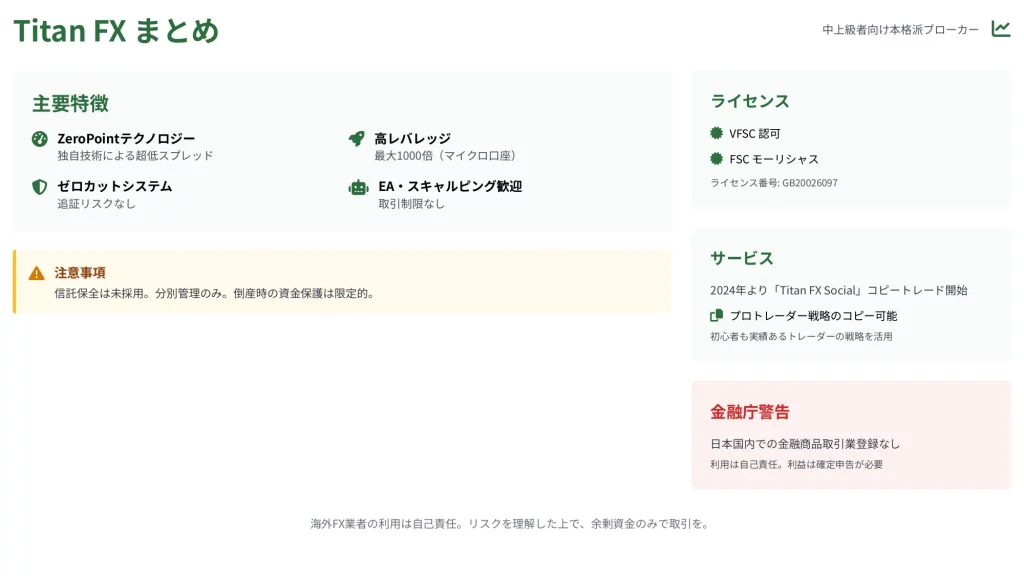The image size is (1024, 576).
Task: Click the サービス card heading
Action: tap(742, 258)
